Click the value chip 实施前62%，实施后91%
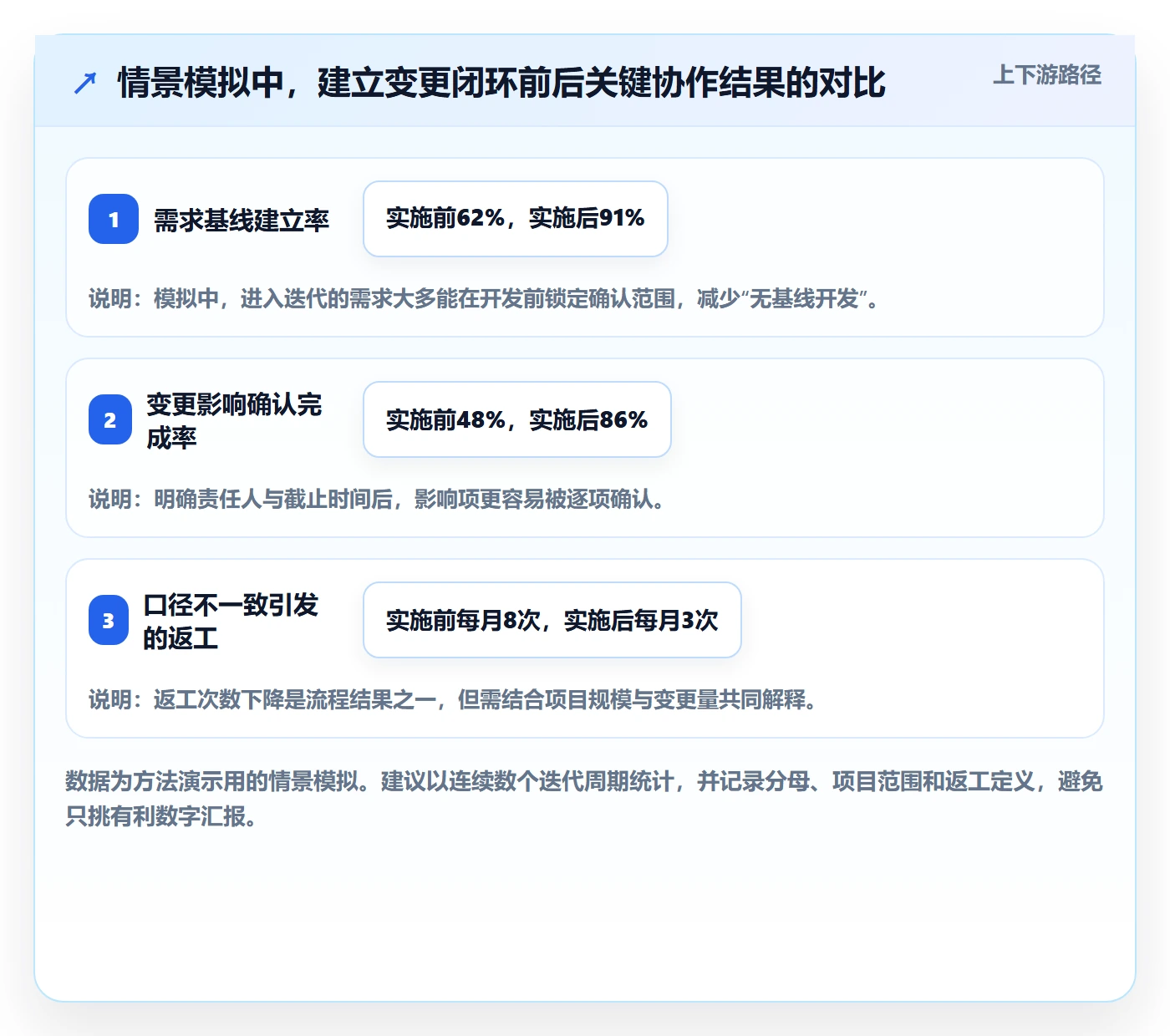This screenshot has height=1036, width=1170. click(x=516, y=219)
